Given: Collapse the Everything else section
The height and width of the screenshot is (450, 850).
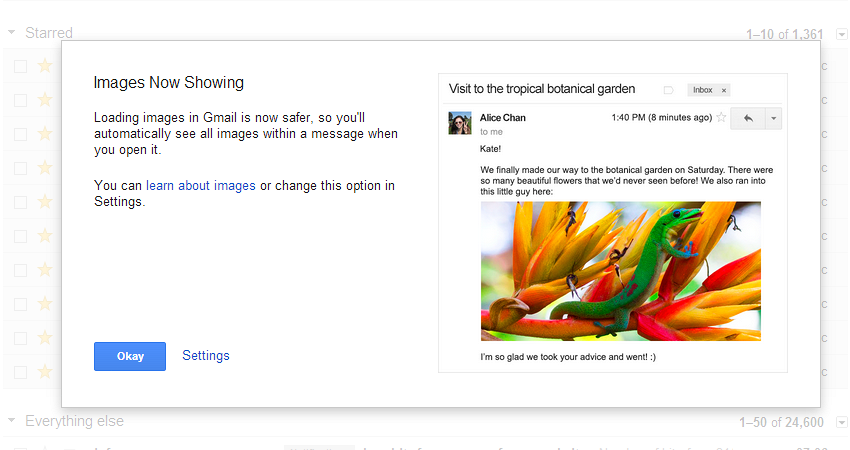Looking at the screenshot, I should [11, 420].
